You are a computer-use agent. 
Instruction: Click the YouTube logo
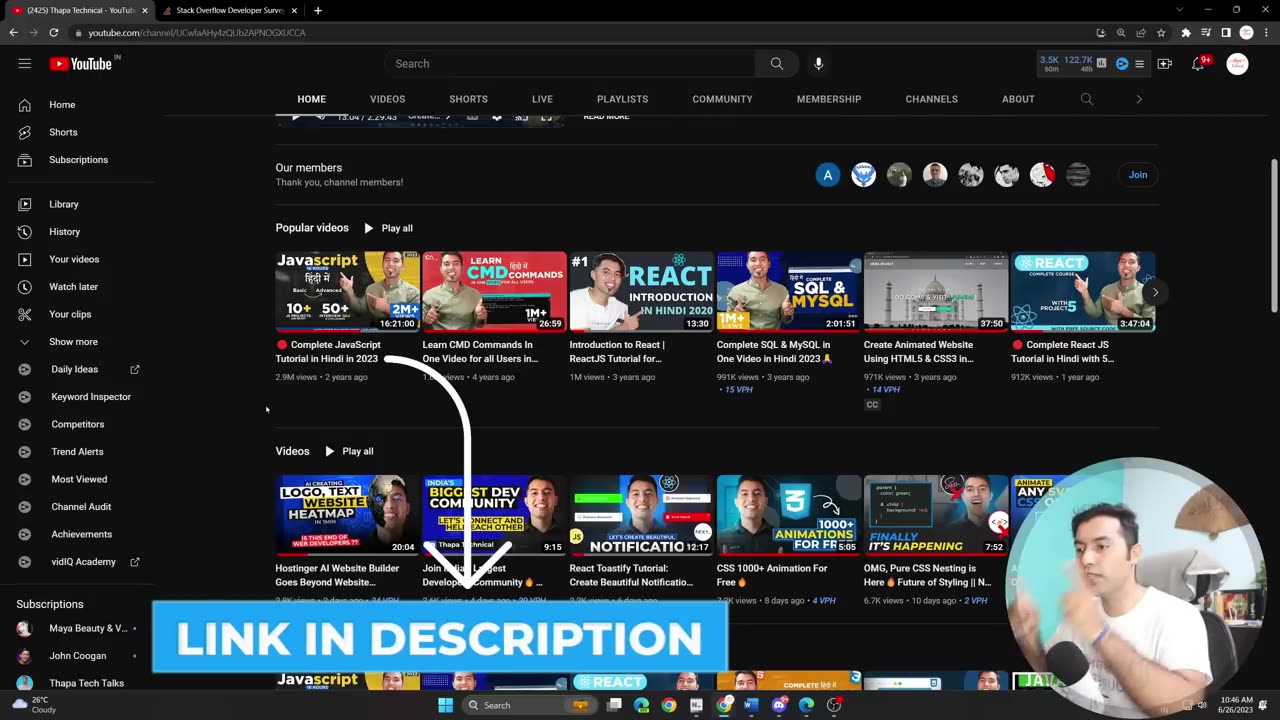[x=81, y=64]
